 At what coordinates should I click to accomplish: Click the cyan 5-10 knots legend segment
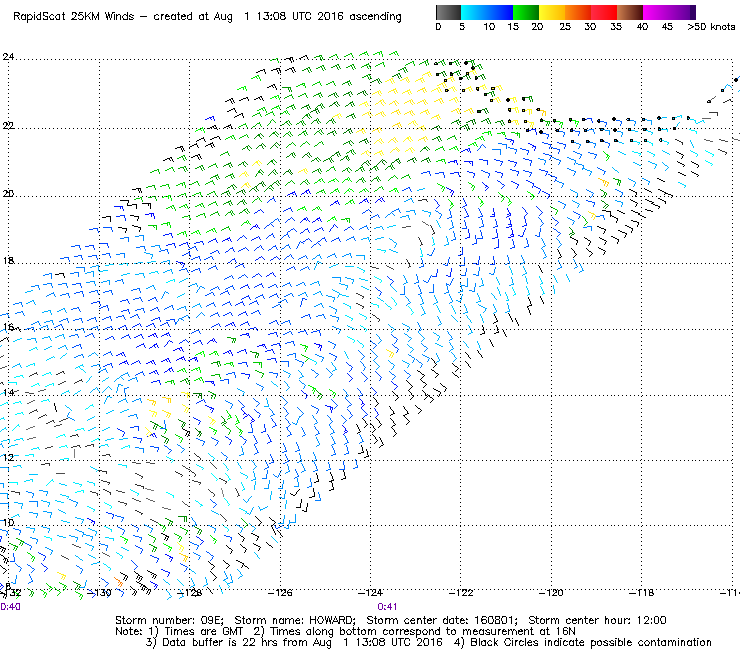[x=474, y=12]
